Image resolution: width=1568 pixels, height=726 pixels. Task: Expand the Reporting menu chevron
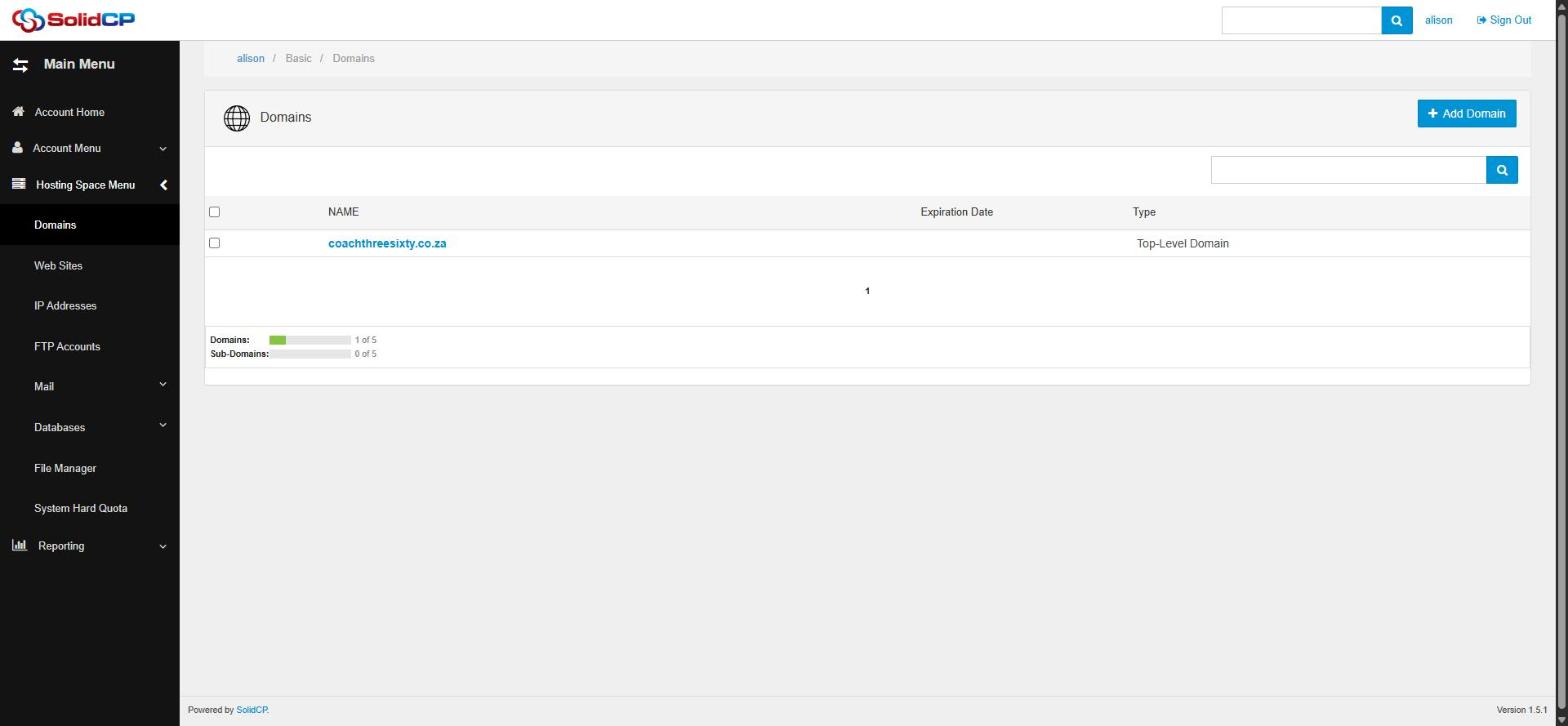point(163,547)
